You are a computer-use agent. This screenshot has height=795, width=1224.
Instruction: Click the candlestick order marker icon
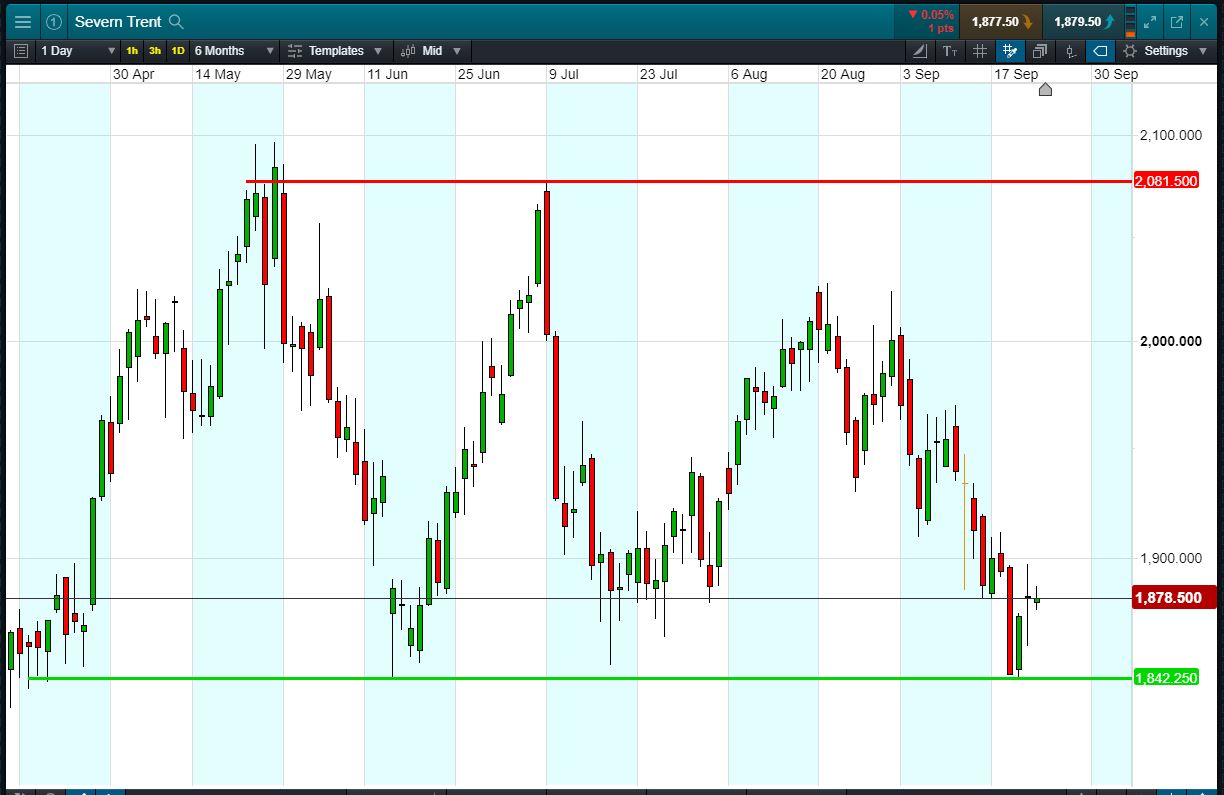pos(1071,51)
